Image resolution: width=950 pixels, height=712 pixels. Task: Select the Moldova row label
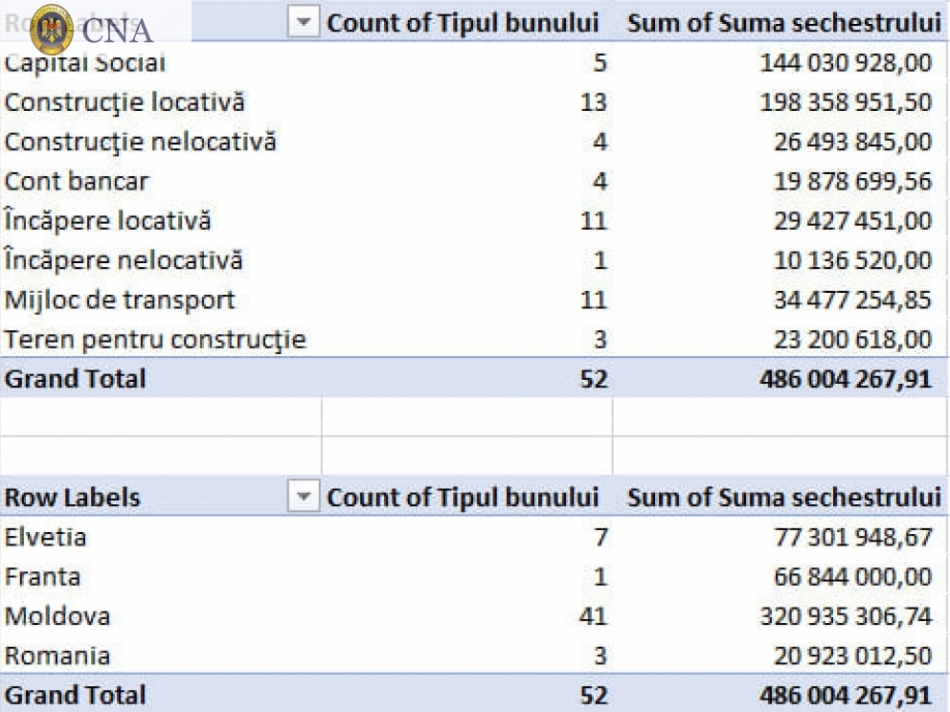[58, 616]
